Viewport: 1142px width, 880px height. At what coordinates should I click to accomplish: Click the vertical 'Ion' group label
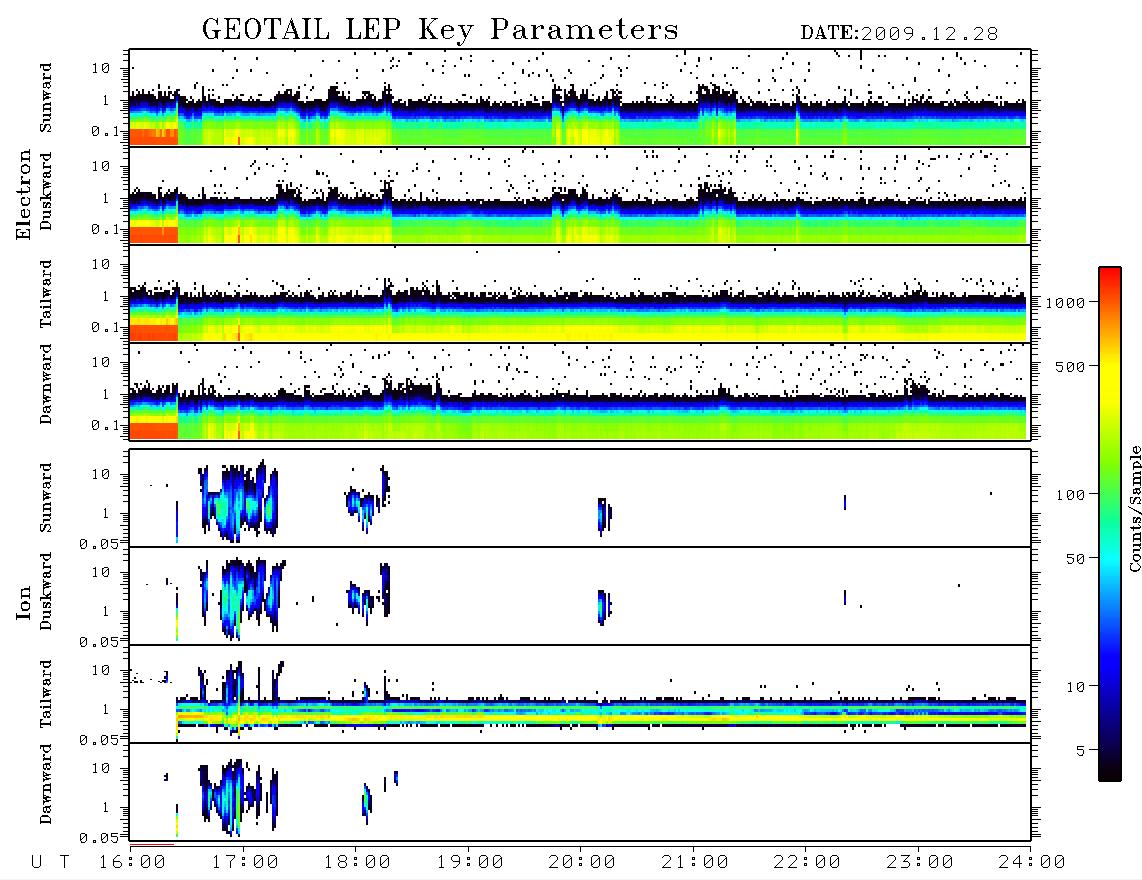23,603
